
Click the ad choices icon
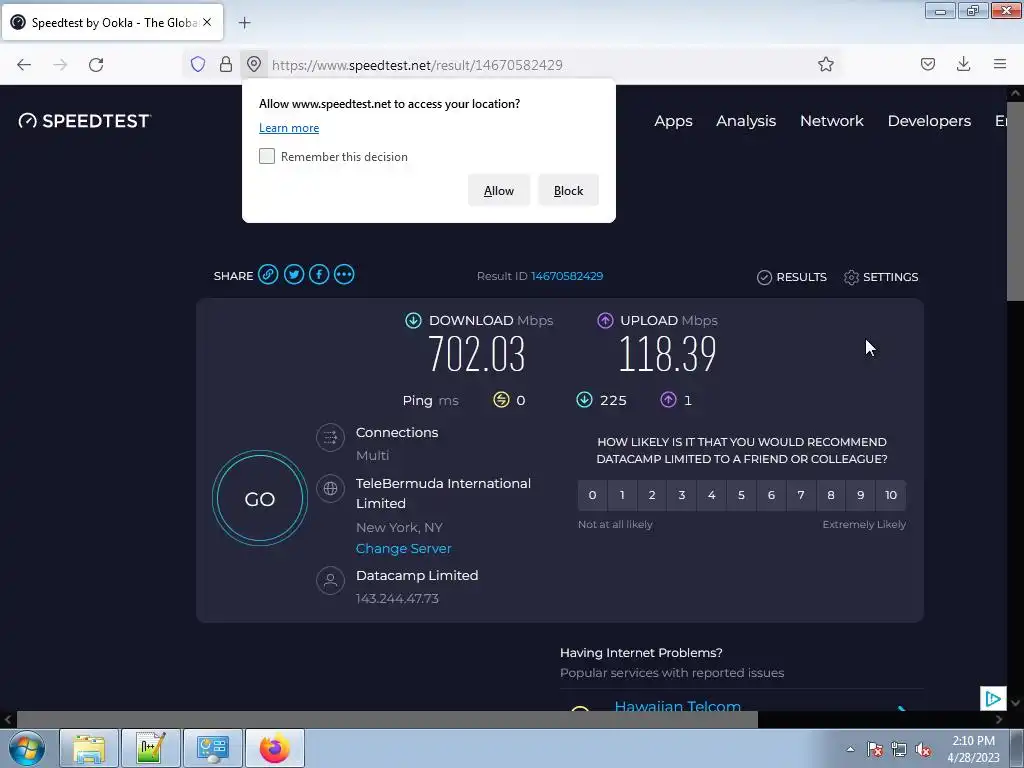point(993,699)
